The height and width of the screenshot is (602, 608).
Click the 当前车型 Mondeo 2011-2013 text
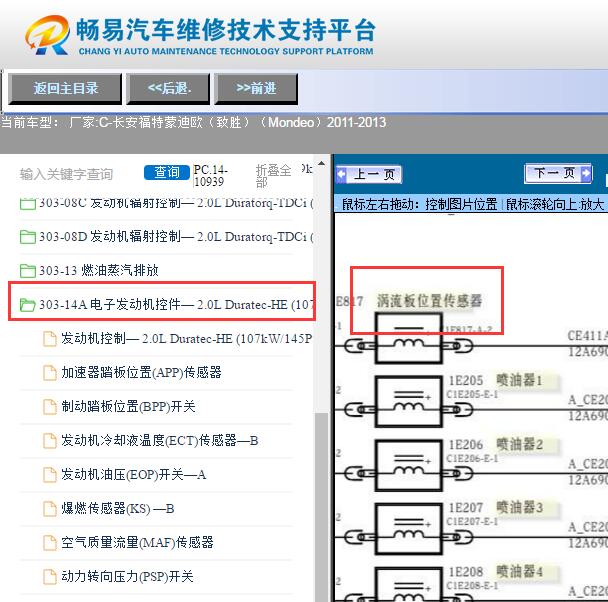pos(193,122)
